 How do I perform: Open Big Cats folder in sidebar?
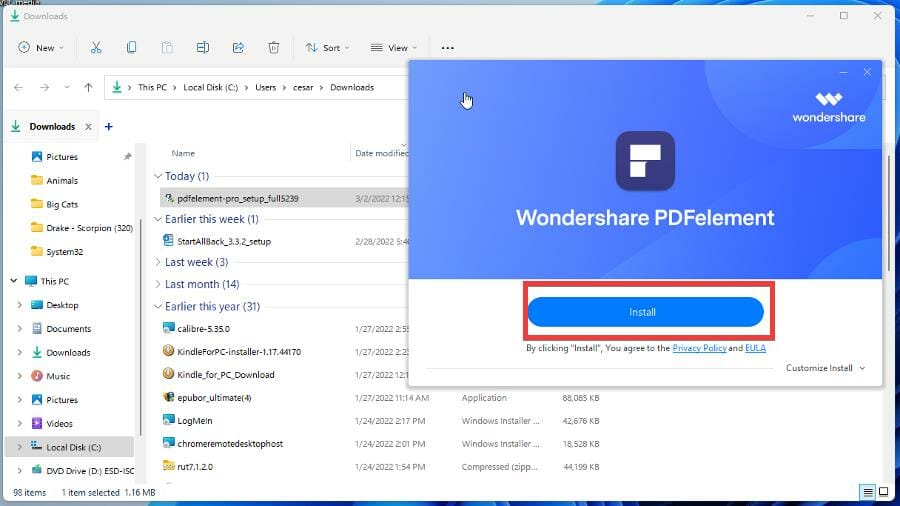pos(62,204)
